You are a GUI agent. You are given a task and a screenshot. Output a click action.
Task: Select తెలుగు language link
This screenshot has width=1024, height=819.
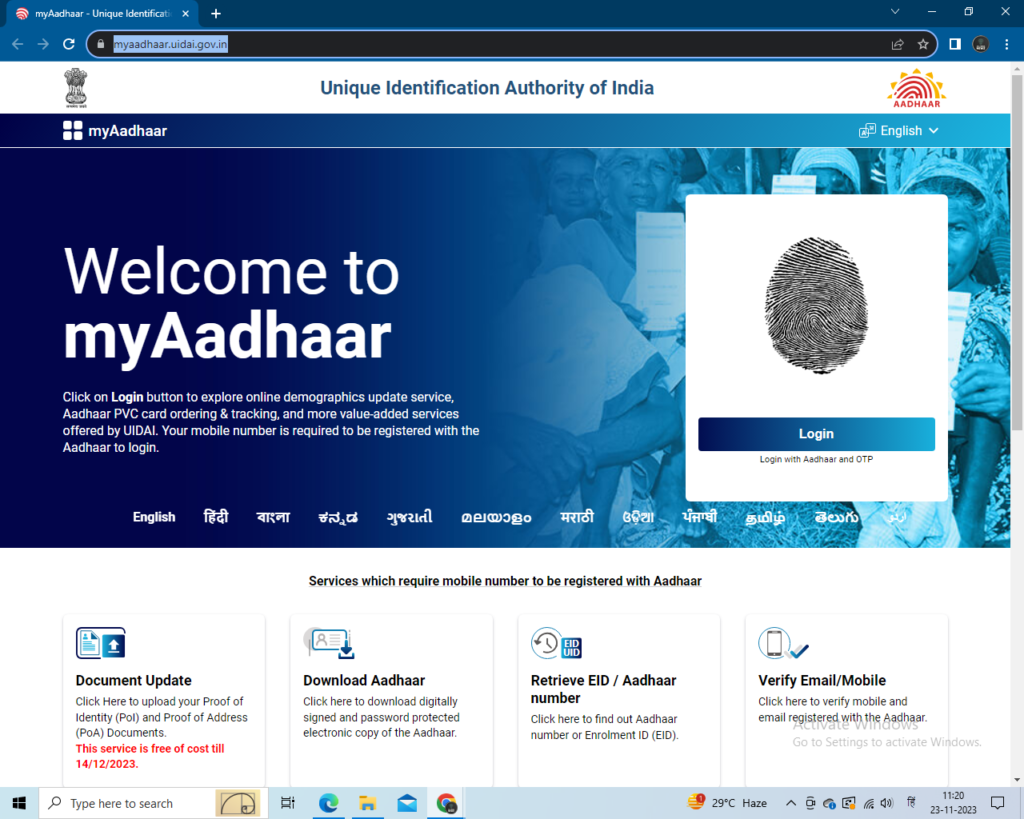coord(837,517)
